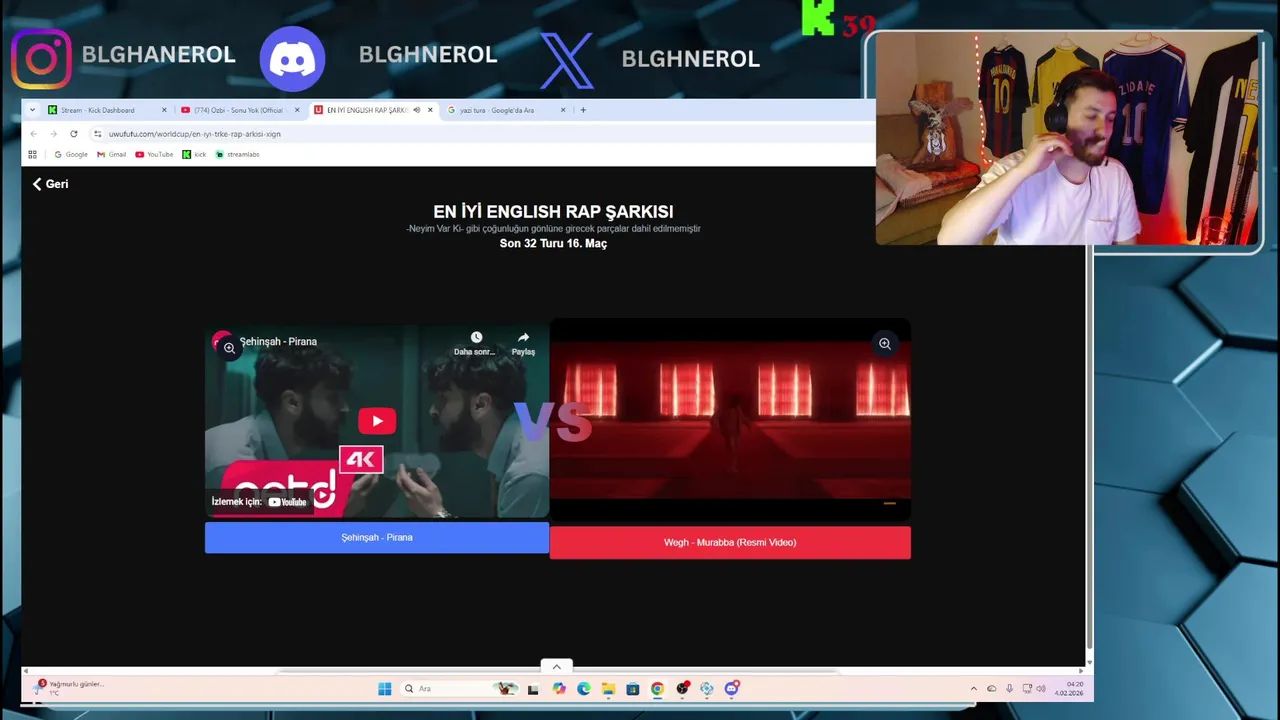Vote for Wegh - Murabba red button
Viewport: 1280px width, 720px height.
730,543
